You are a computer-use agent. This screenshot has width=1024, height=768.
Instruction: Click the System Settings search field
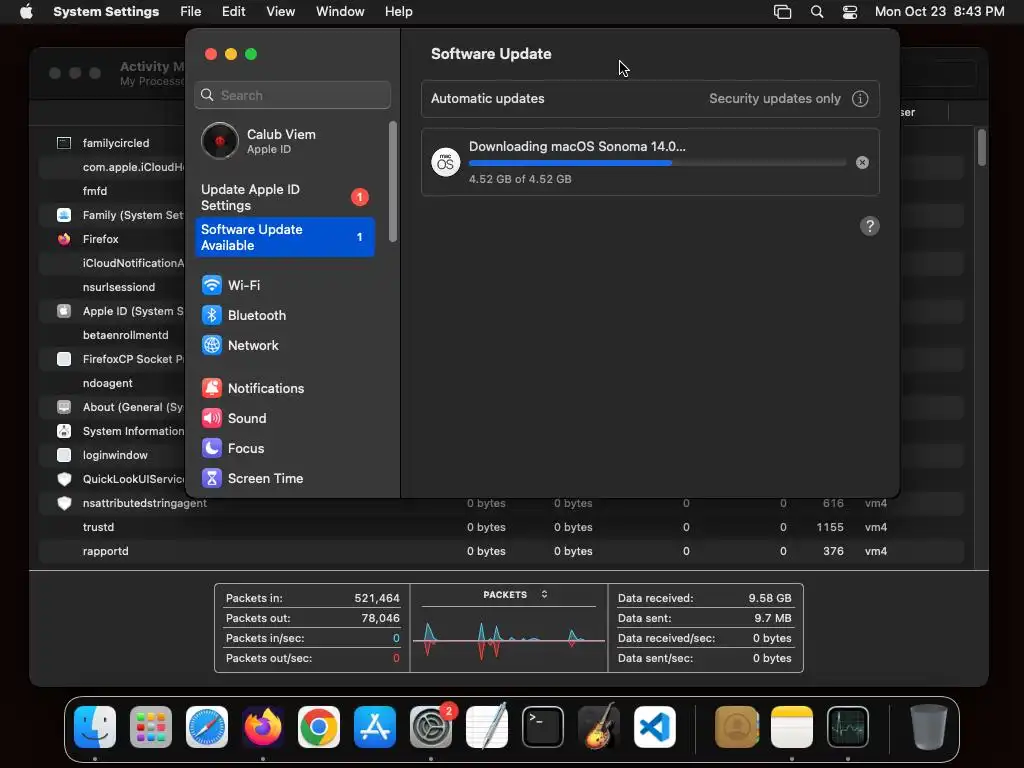[293, 95]
